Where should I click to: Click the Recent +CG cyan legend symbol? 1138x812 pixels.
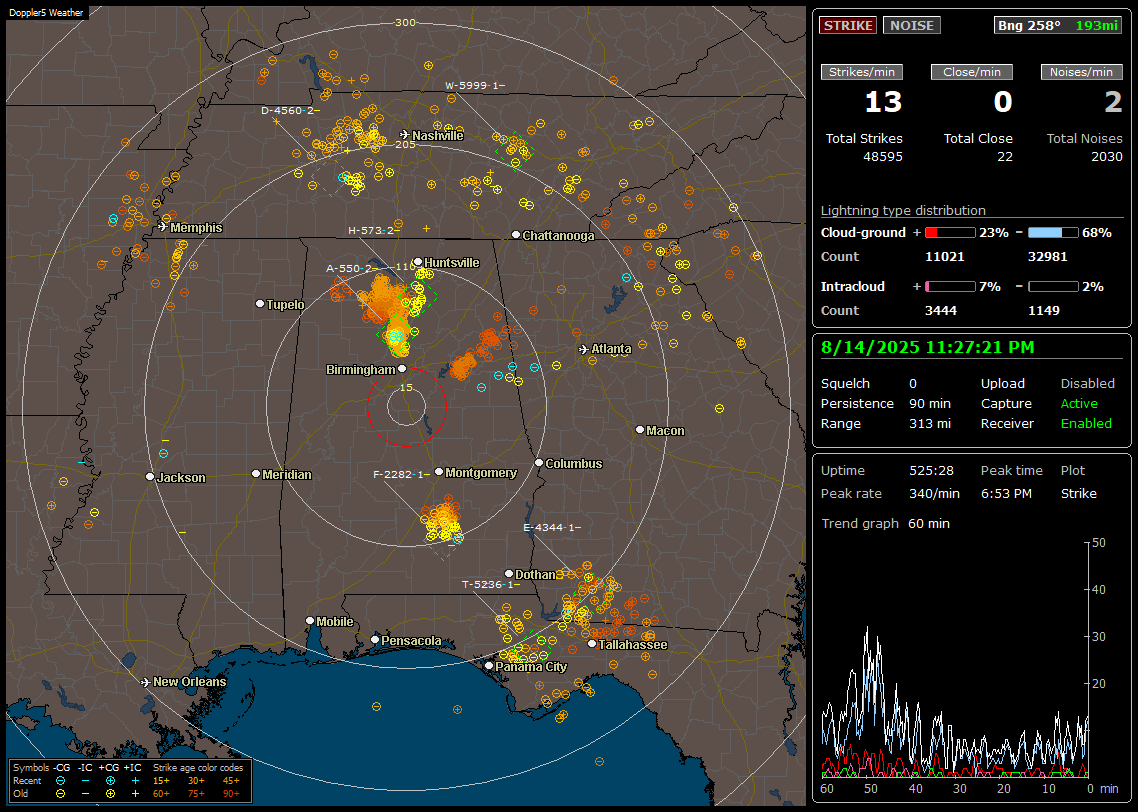click(110, 781)
